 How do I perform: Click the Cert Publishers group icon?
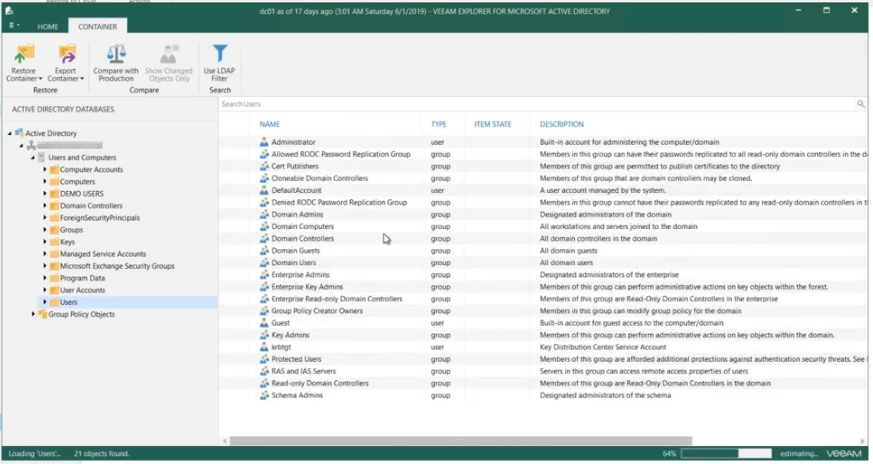click(264, 166)
